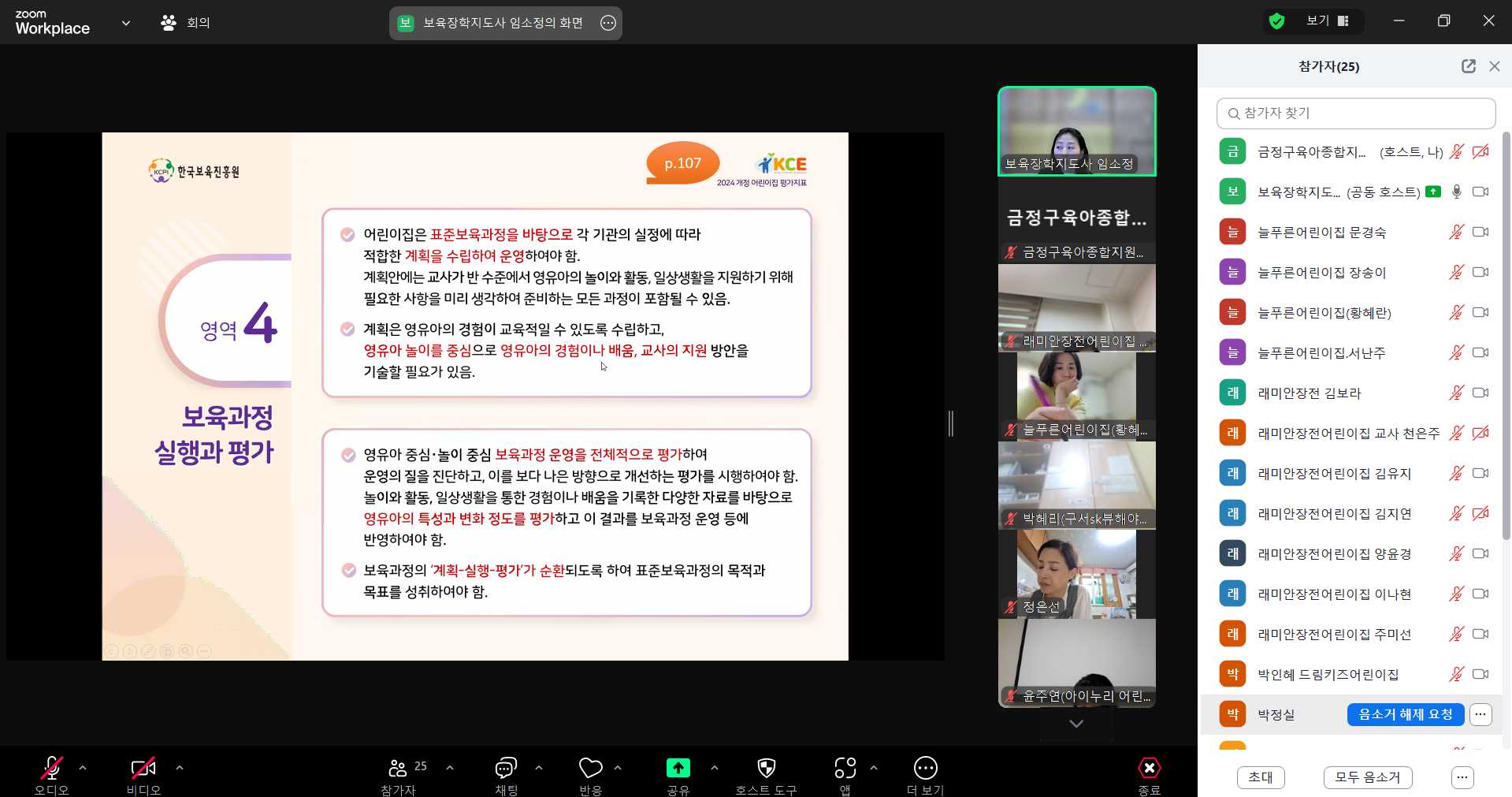This screenshot has height=797, width=1512.
Task: Expand video options arrow beside 비디오
Action: tap(180, 767)
